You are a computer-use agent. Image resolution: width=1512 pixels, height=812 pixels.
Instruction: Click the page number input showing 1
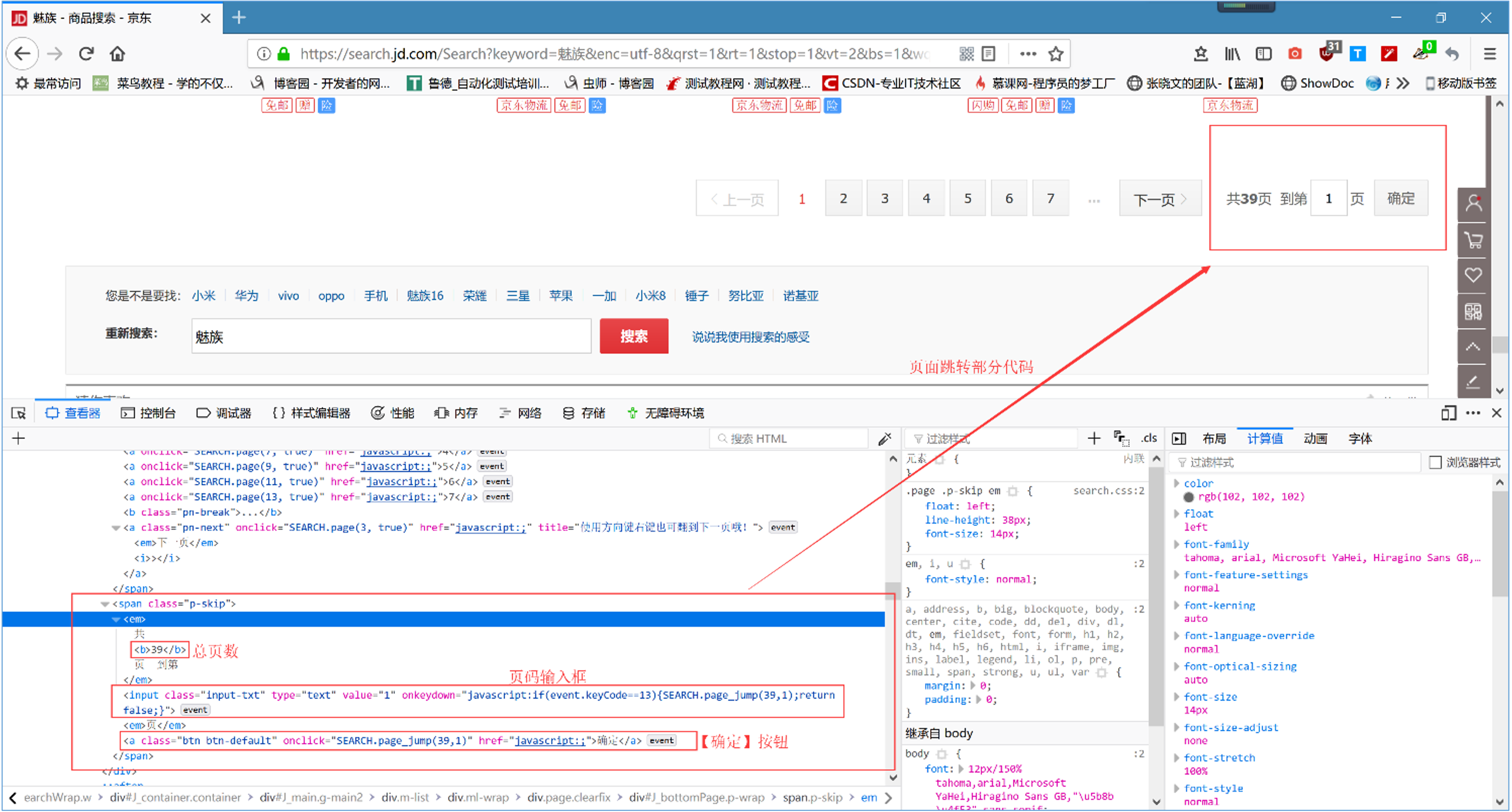(x=1328, y=198)
